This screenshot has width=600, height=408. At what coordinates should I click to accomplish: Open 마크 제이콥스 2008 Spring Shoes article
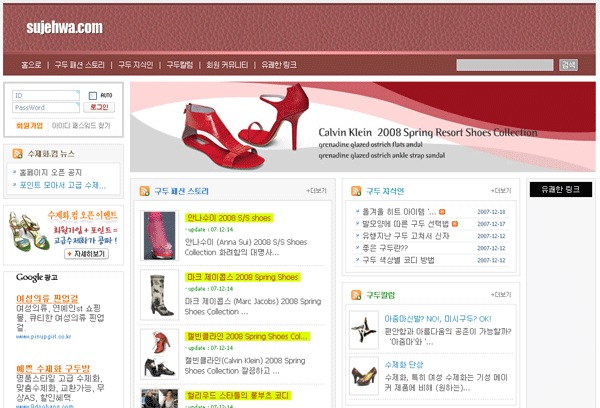point(243,277)
